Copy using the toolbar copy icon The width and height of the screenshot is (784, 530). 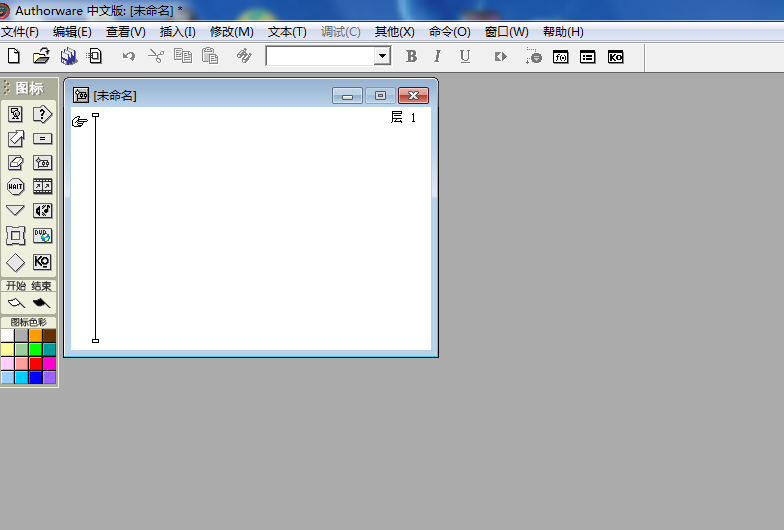point(182,56)
